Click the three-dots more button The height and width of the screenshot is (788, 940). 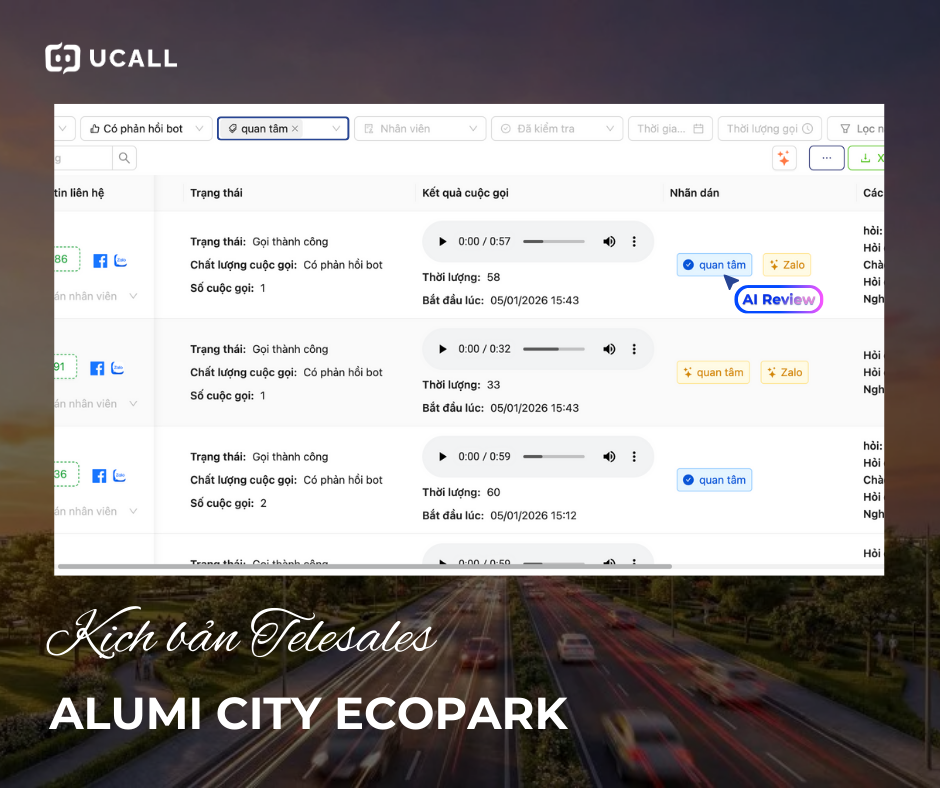(826, 158)
